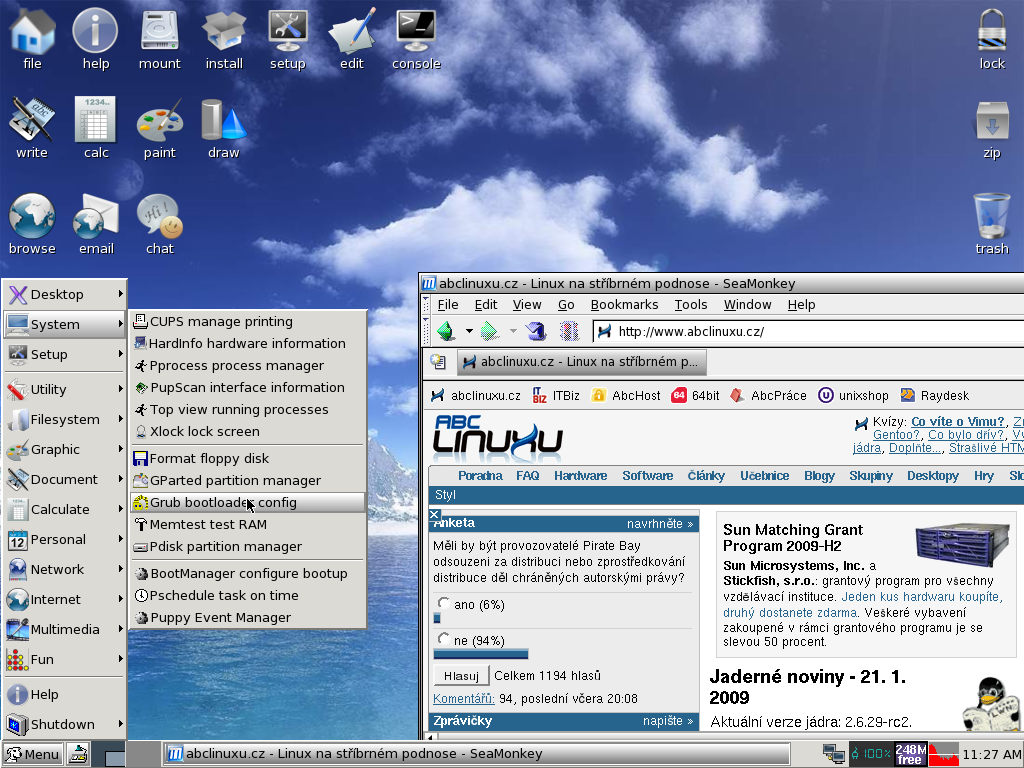Open the Poradna navigation link
Viewport: 1024px width, 768px height.
point(480,475)
